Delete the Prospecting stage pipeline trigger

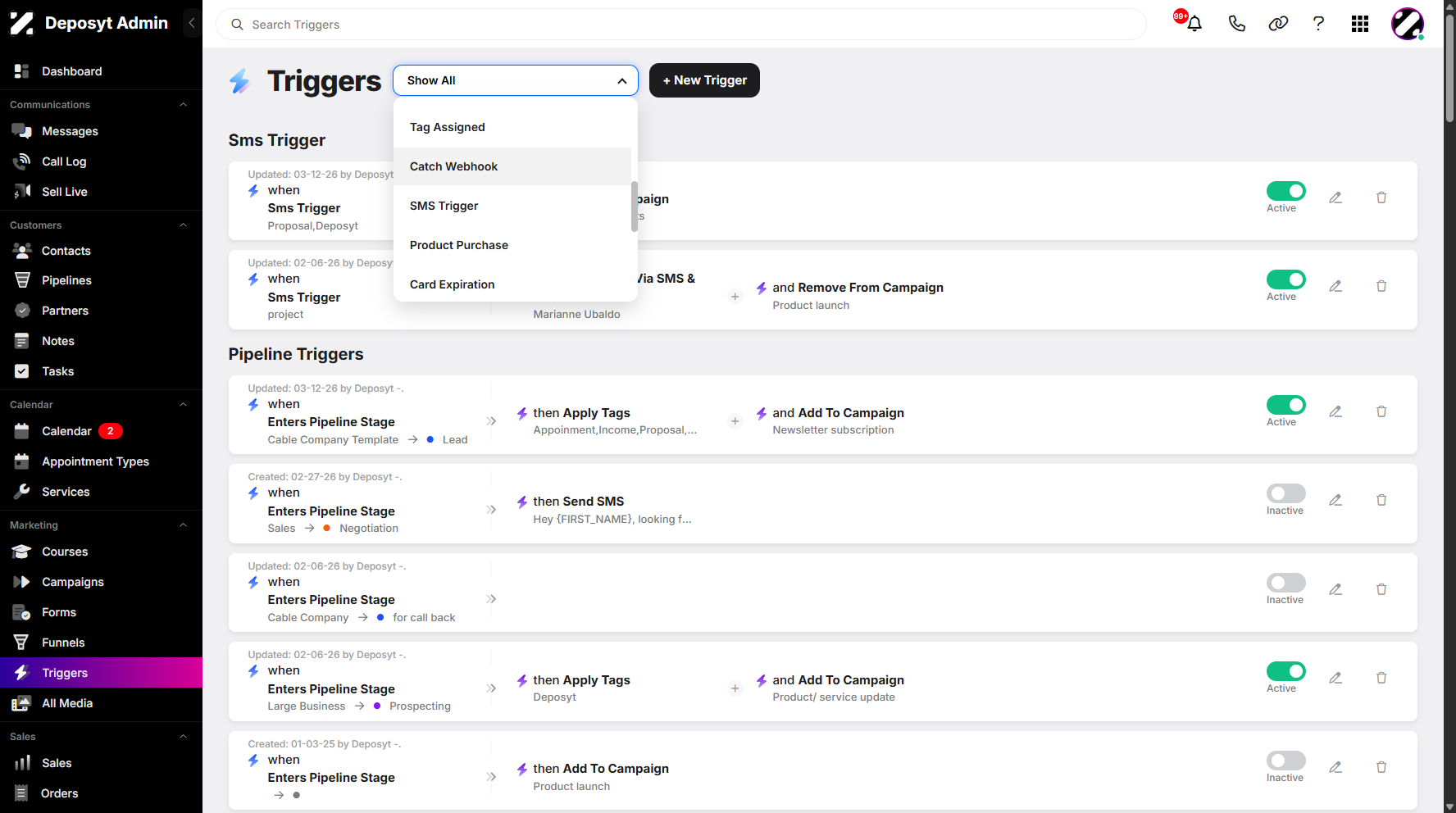click(1381, 678)
